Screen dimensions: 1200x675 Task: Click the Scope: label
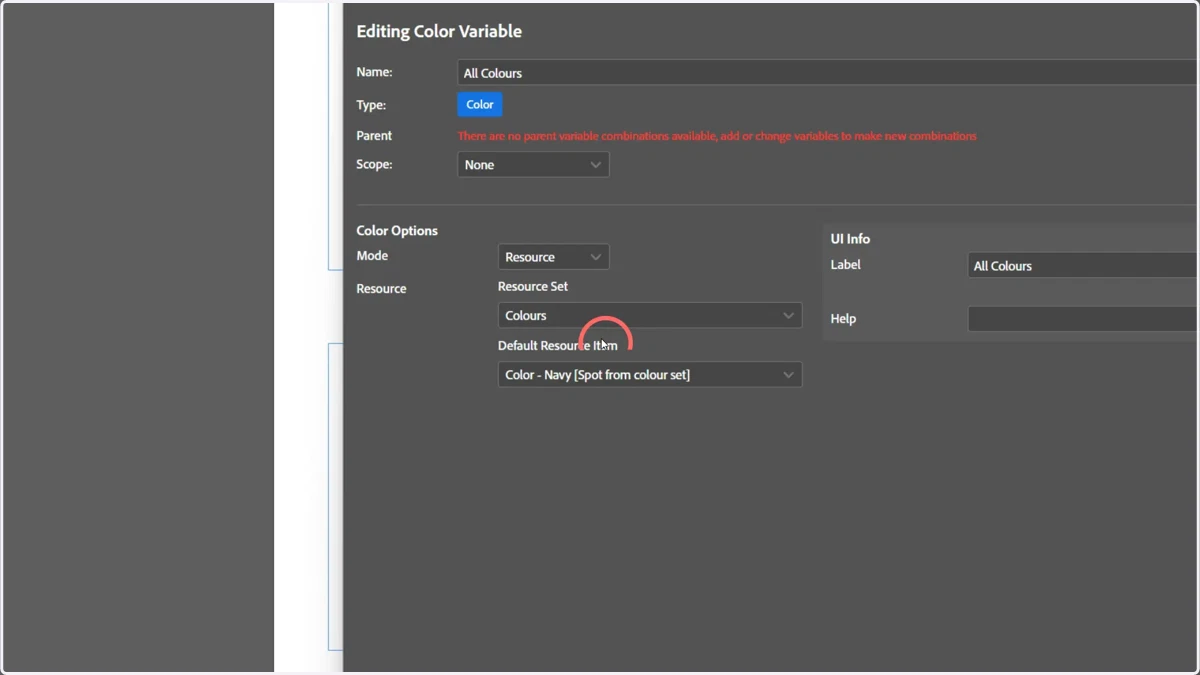374,165
